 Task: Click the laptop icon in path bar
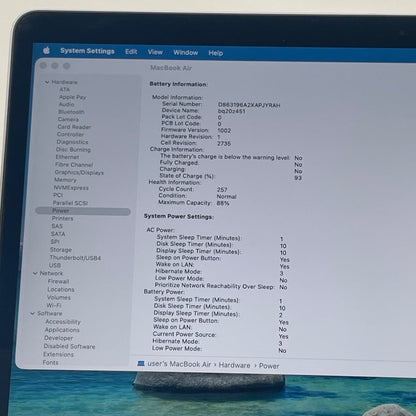(141, 363)
